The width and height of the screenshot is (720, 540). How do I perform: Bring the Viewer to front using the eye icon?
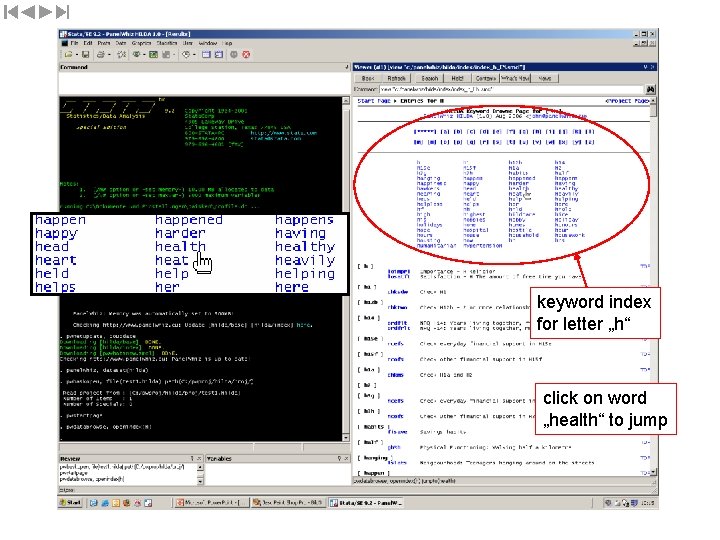click(136, 55)
